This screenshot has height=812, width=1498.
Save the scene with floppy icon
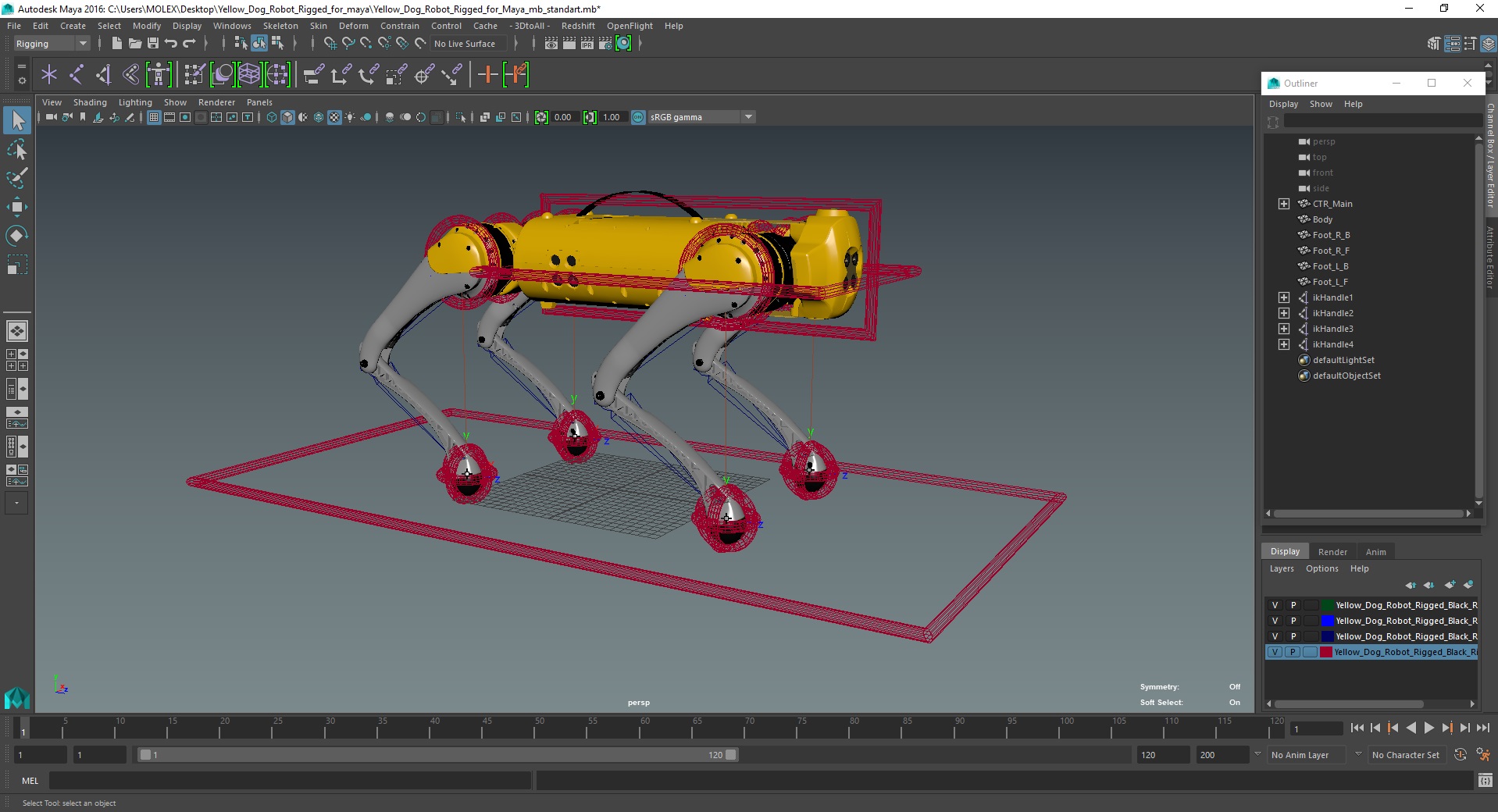coord(153,44)
